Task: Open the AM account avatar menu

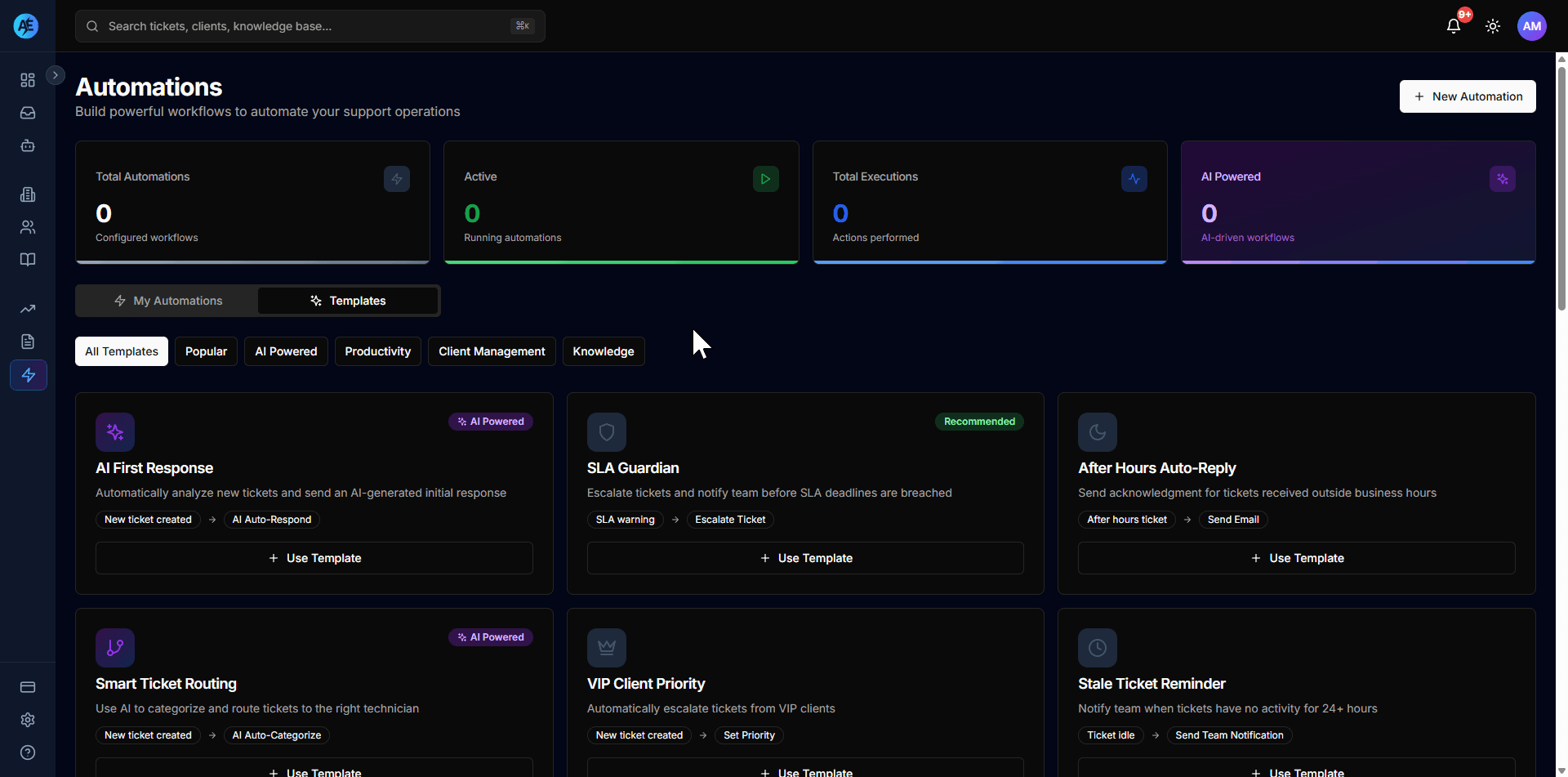Action: [1531, 25]
